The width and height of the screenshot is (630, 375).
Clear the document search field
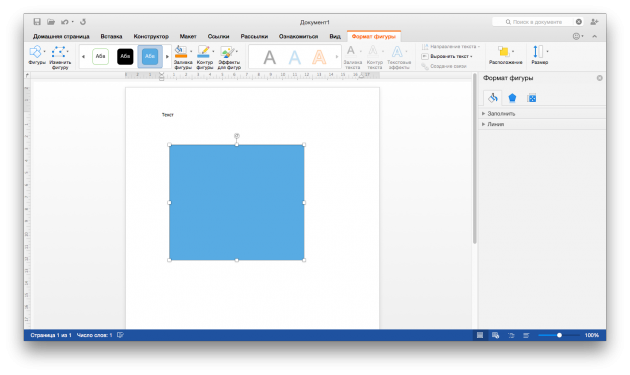[x=579, y=22]
